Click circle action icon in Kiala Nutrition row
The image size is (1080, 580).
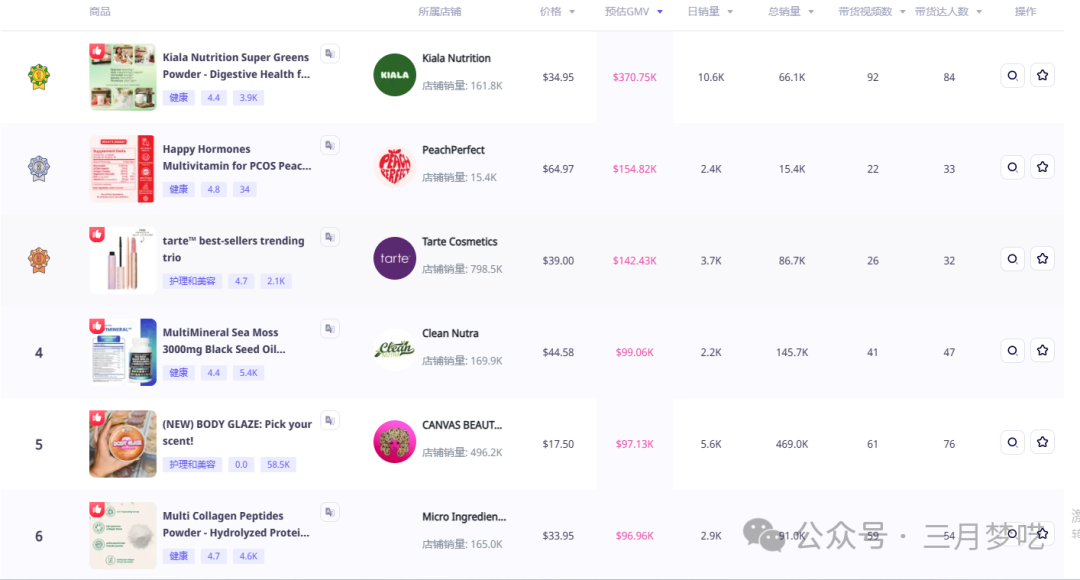tap(1012, 76)
